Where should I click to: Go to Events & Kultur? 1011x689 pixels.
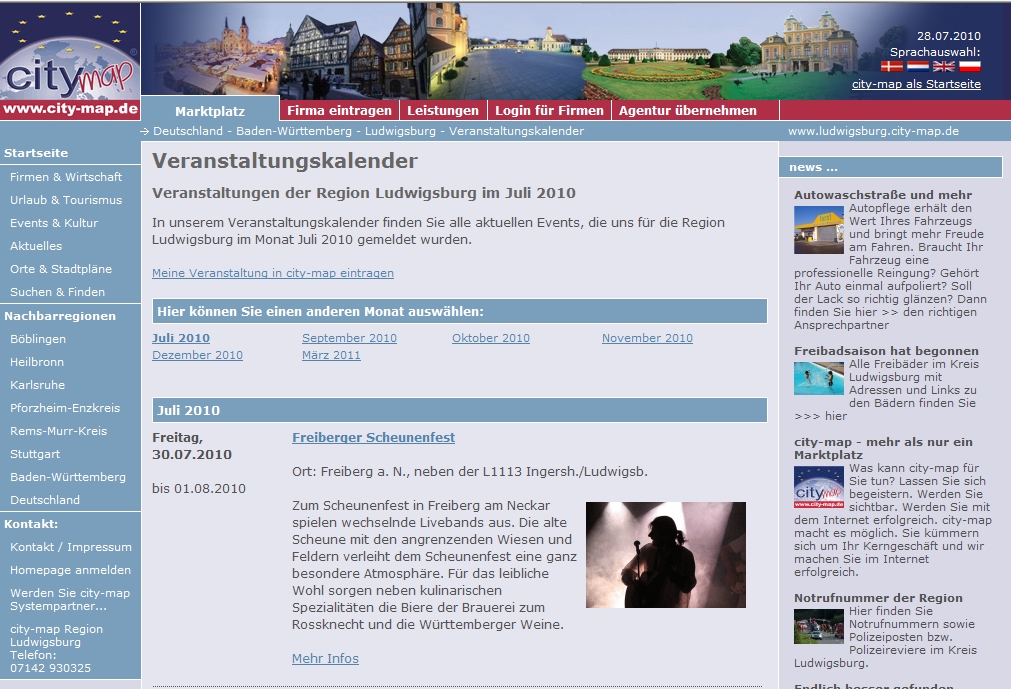54,223
